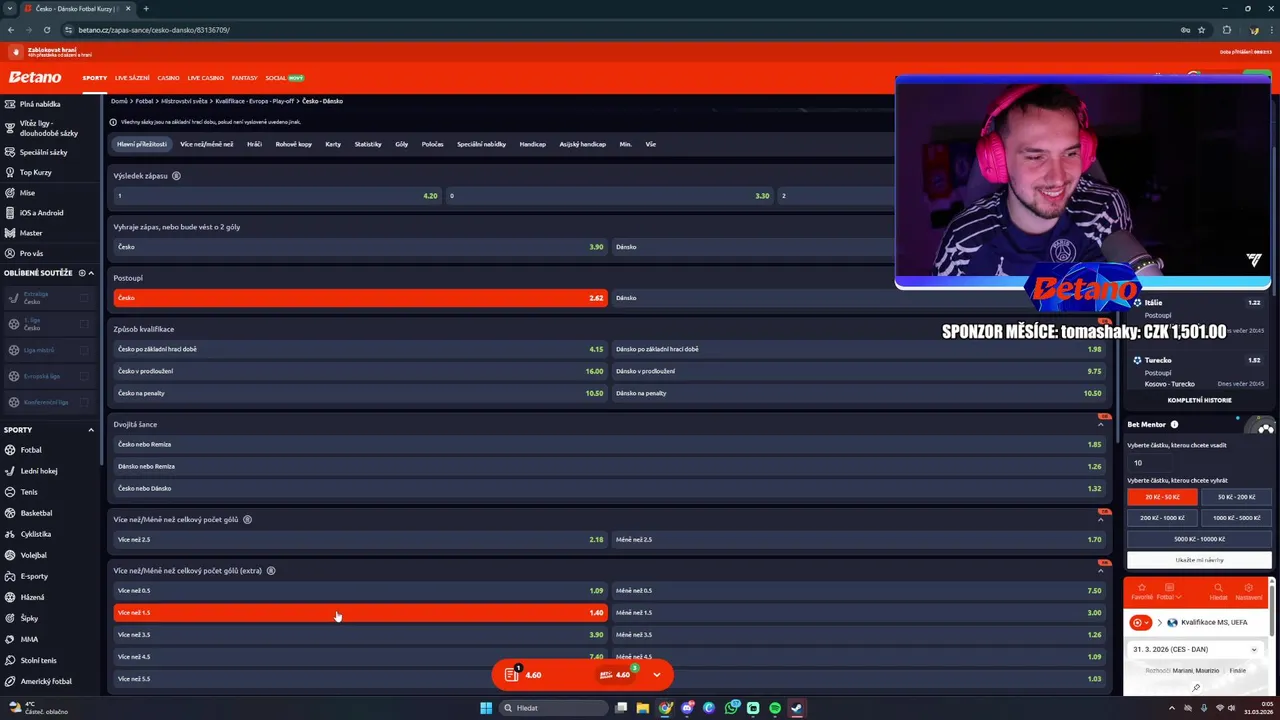Collapse the Oblíbené soutěže section
1280x720 pixels.
pos(91,273)
